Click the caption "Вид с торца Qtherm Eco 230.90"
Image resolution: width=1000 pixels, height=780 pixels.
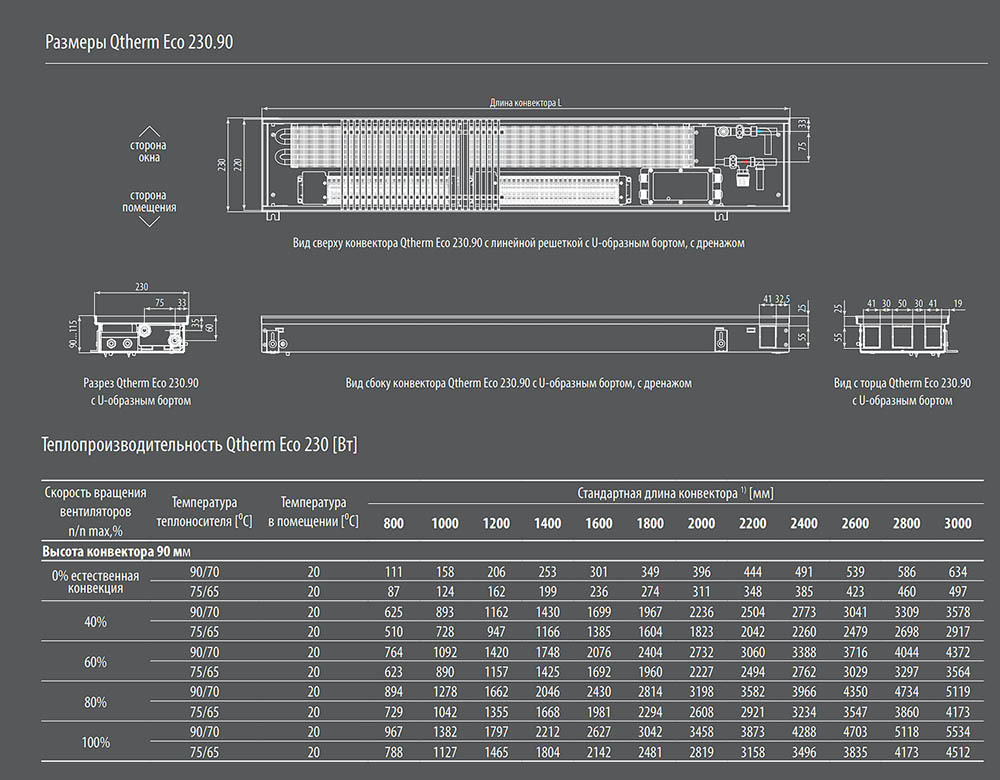click(902, 383)
